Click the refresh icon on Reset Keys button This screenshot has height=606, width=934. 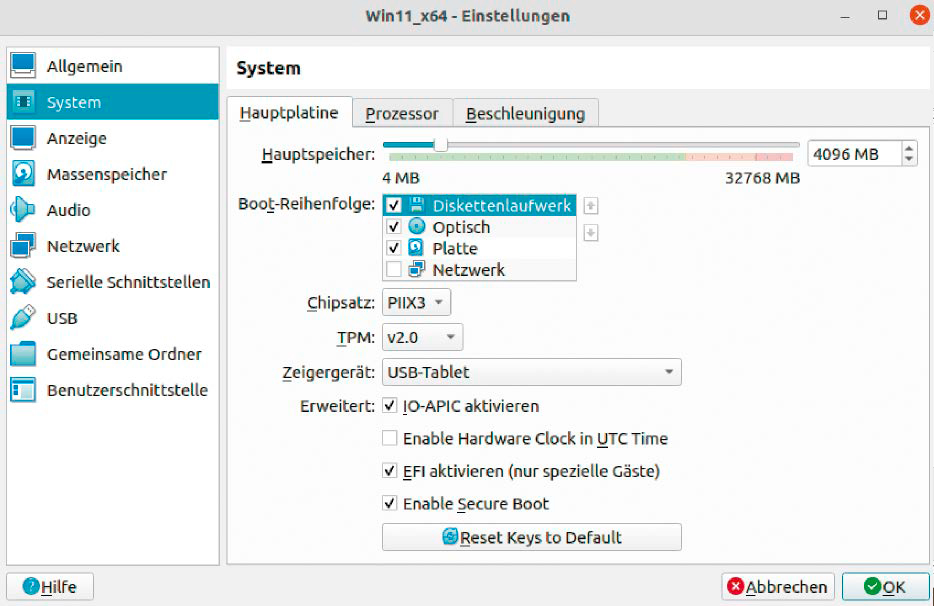(450, 537)
